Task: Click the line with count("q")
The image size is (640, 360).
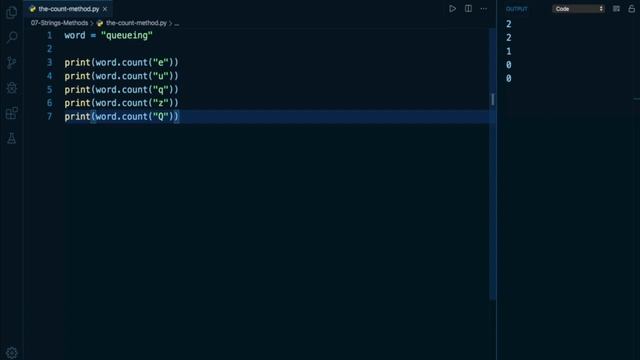Action: (121, 89)
